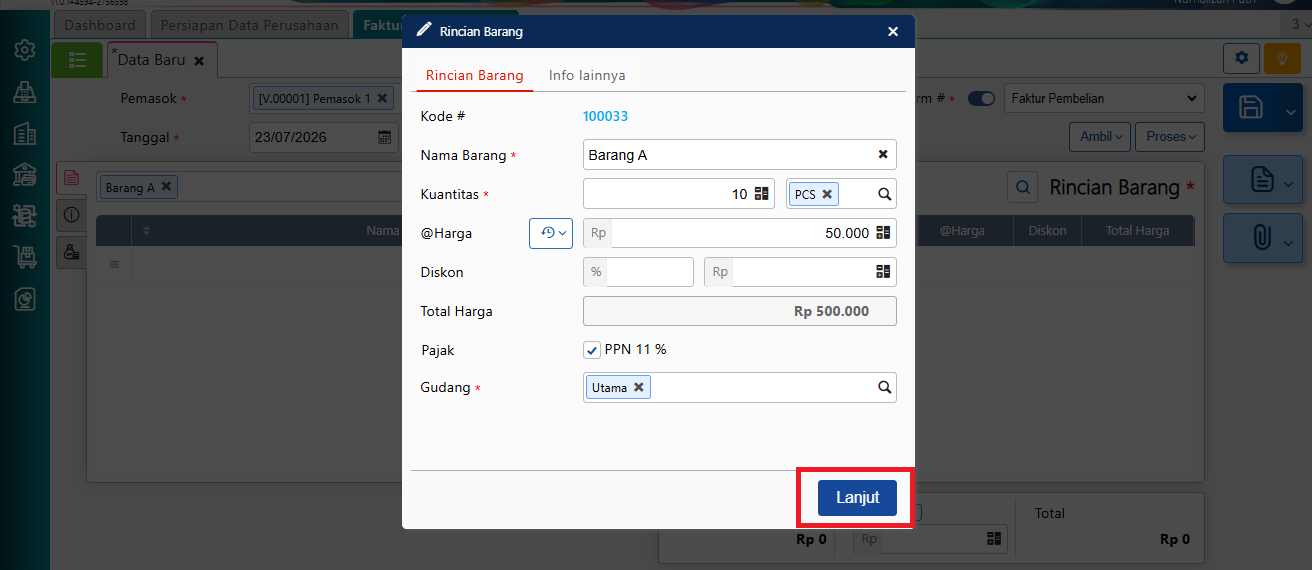
Task: Select the money bag side tab icon
Action: (71, 252)
